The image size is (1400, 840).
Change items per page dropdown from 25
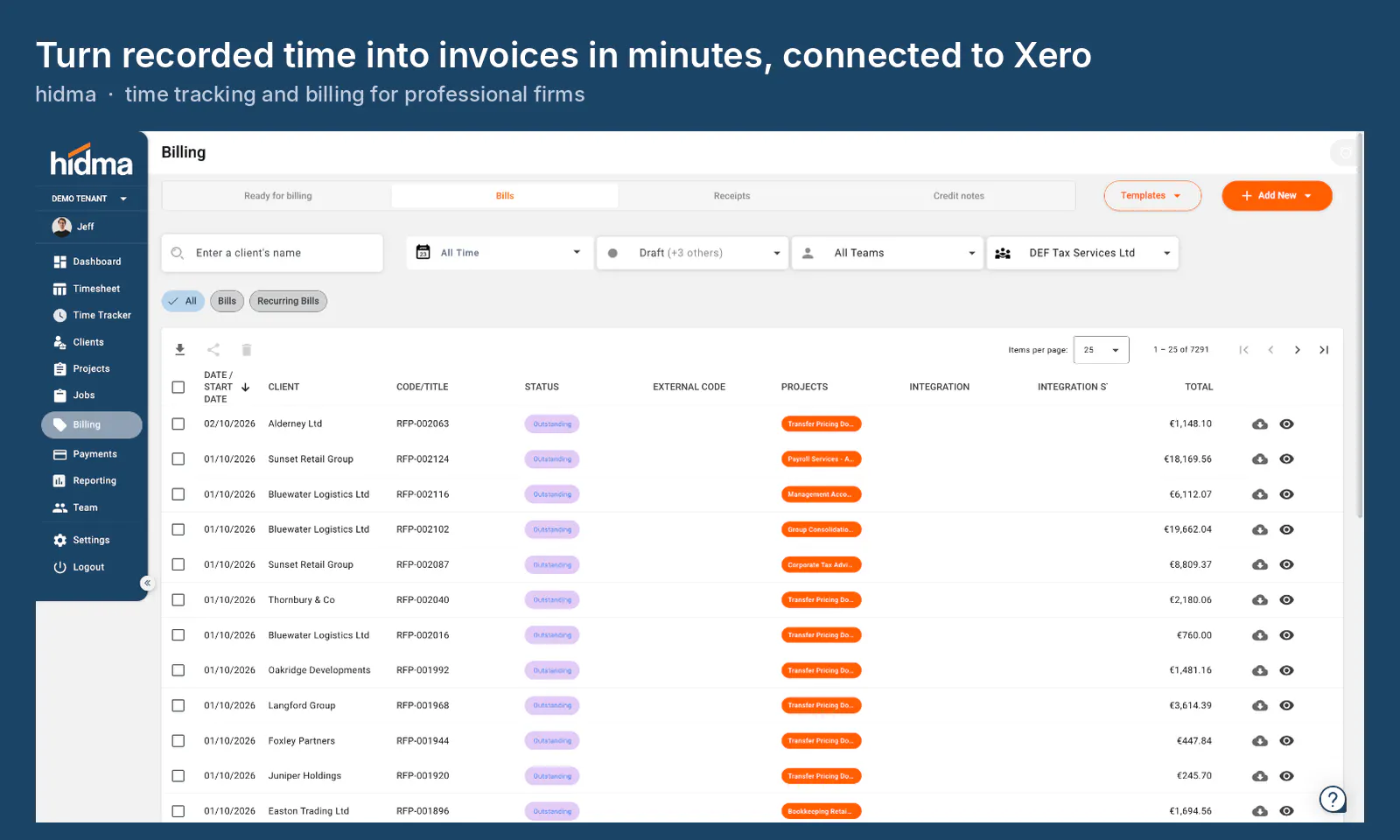pyautogui.click(x=1102, y=350)
